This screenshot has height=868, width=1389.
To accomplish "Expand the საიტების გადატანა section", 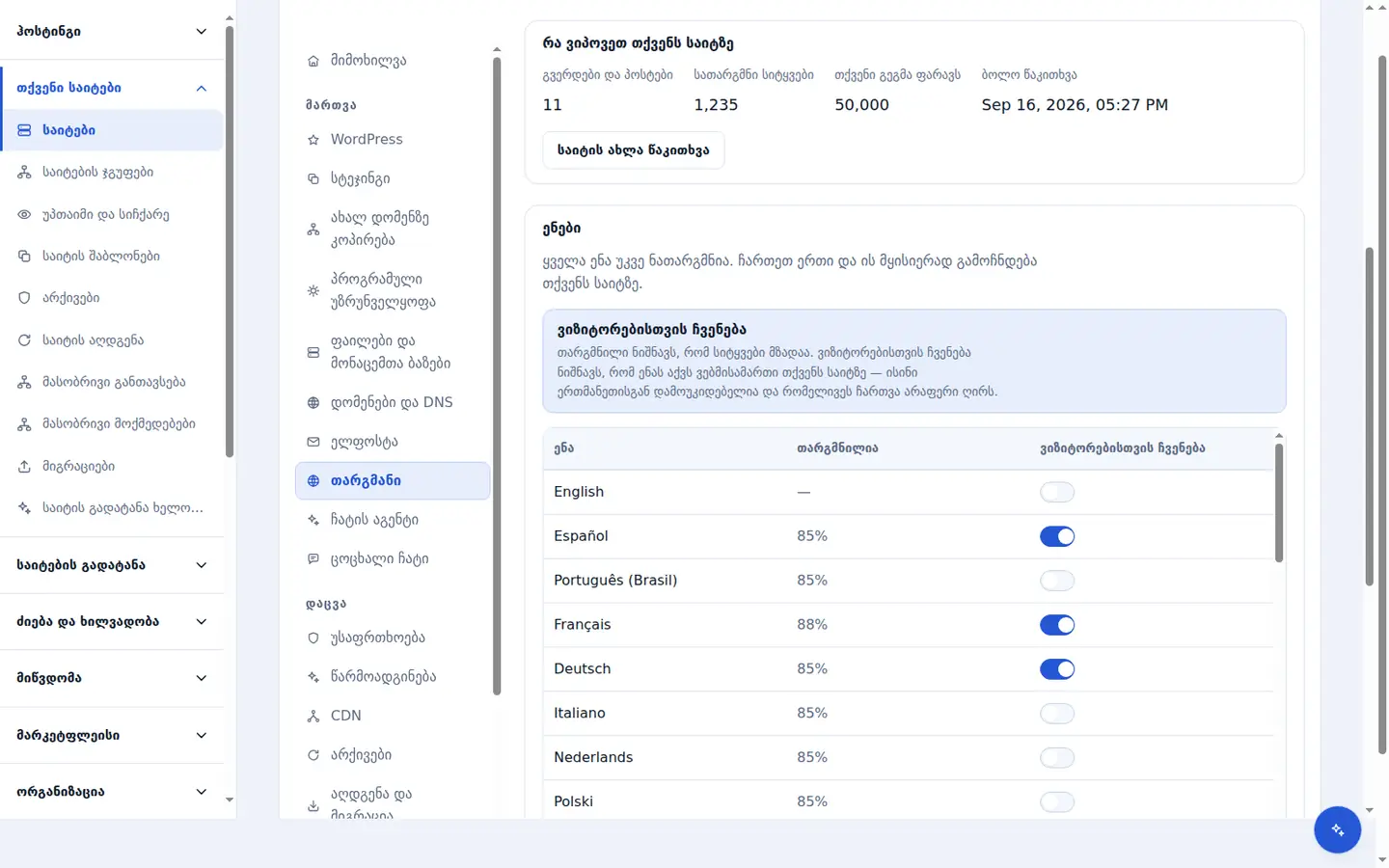I will tap(112, 565).
